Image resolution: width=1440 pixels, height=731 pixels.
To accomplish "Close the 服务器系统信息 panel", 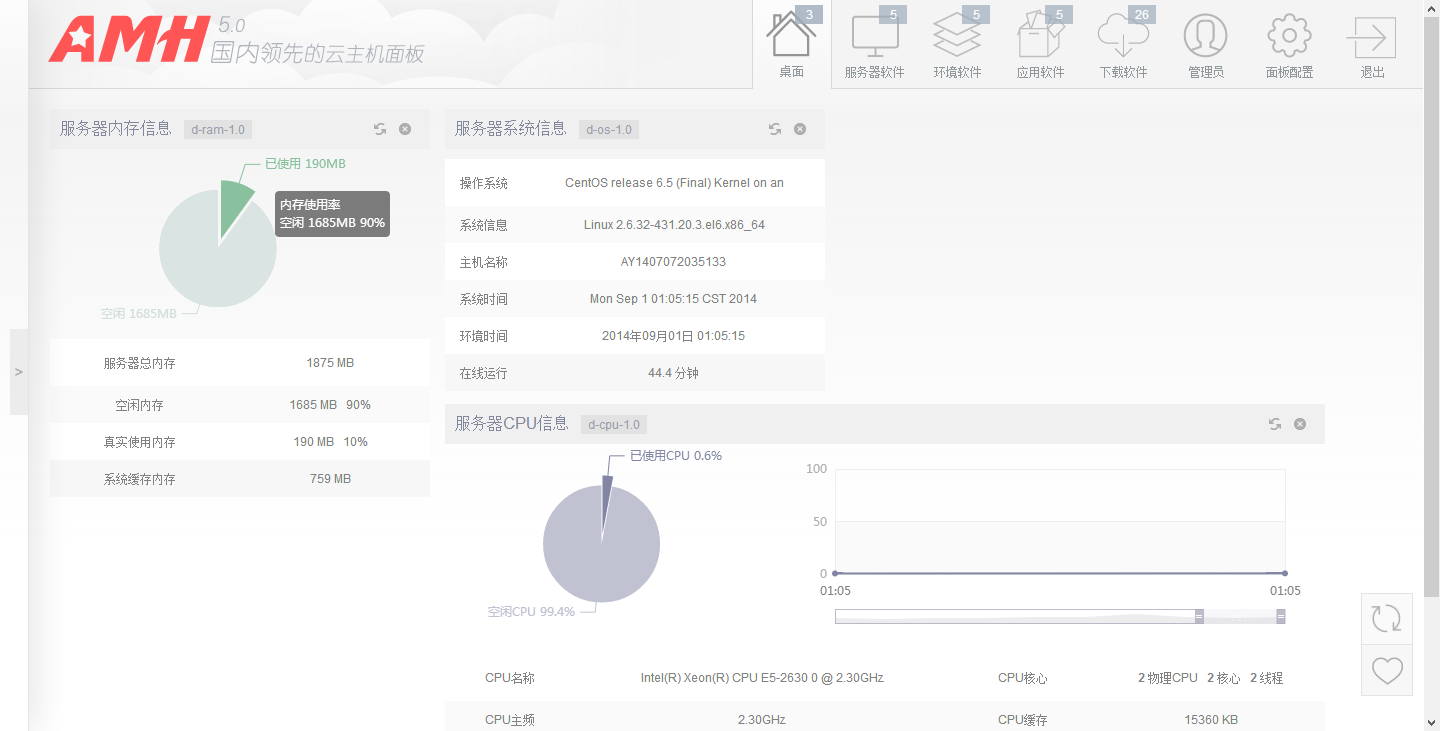I will click(800, 129).
